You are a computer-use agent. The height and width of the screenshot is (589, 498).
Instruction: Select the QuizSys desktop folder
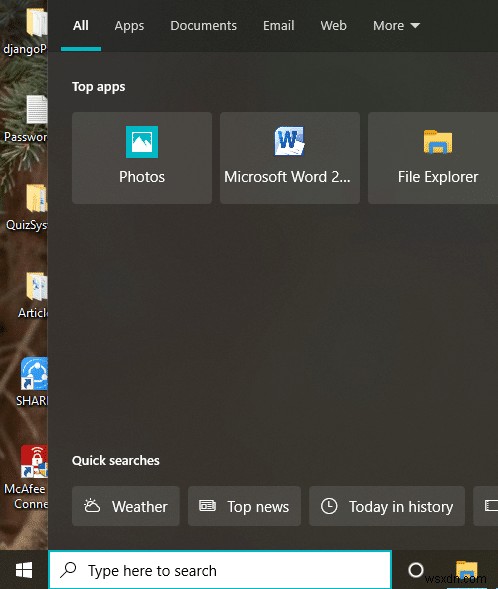click(x=27, y=207)
